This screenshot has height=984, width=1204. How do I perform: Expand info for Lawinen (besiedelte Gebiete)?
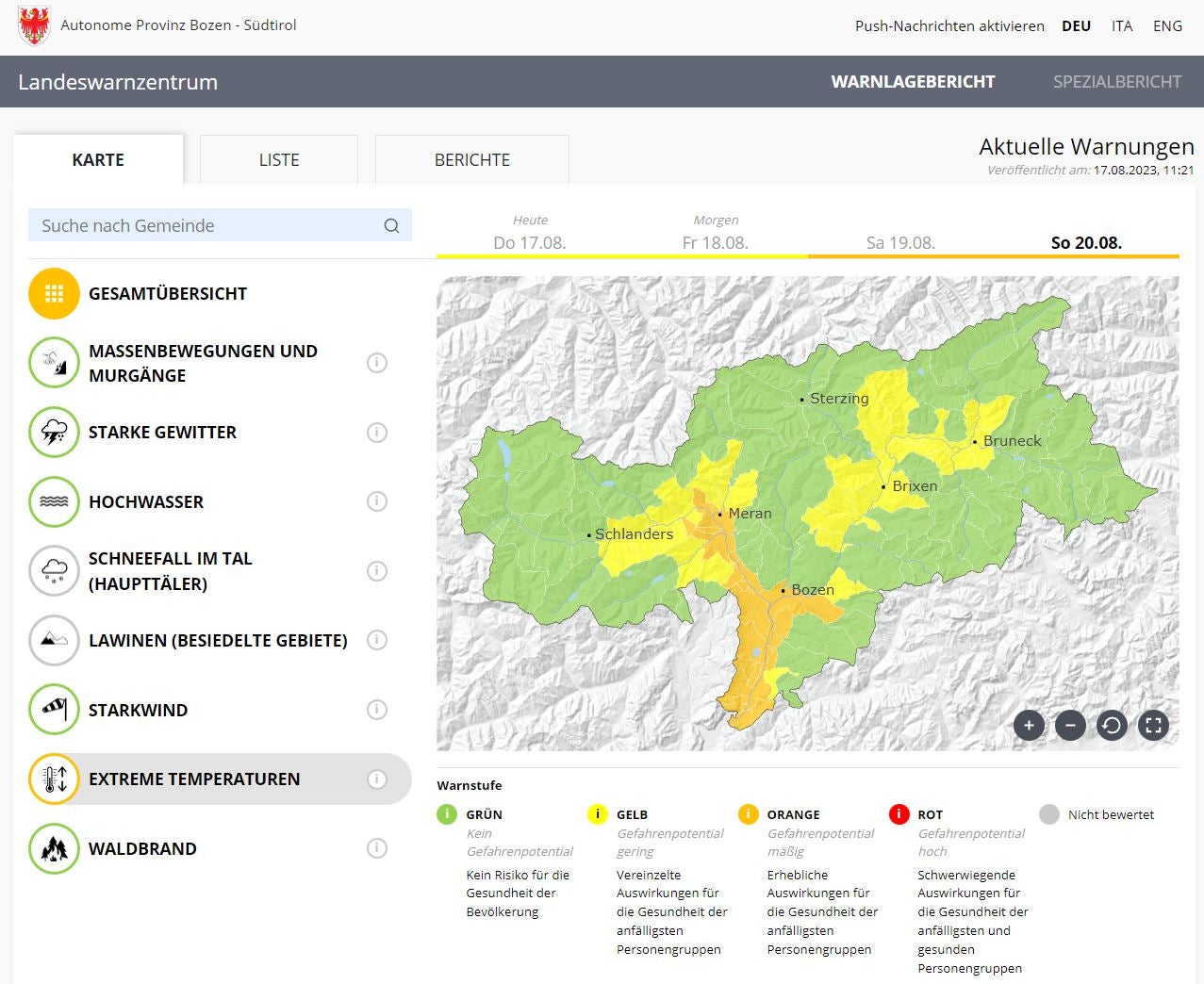(x=377, y=640)
